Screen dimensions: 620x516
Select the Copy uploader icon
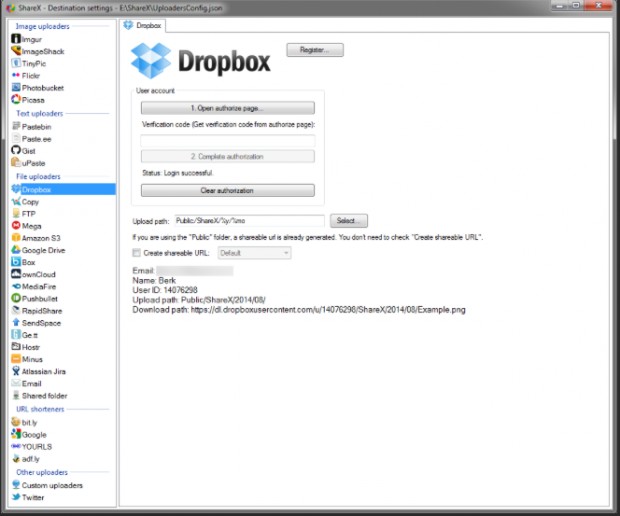[x=16, y=201]
